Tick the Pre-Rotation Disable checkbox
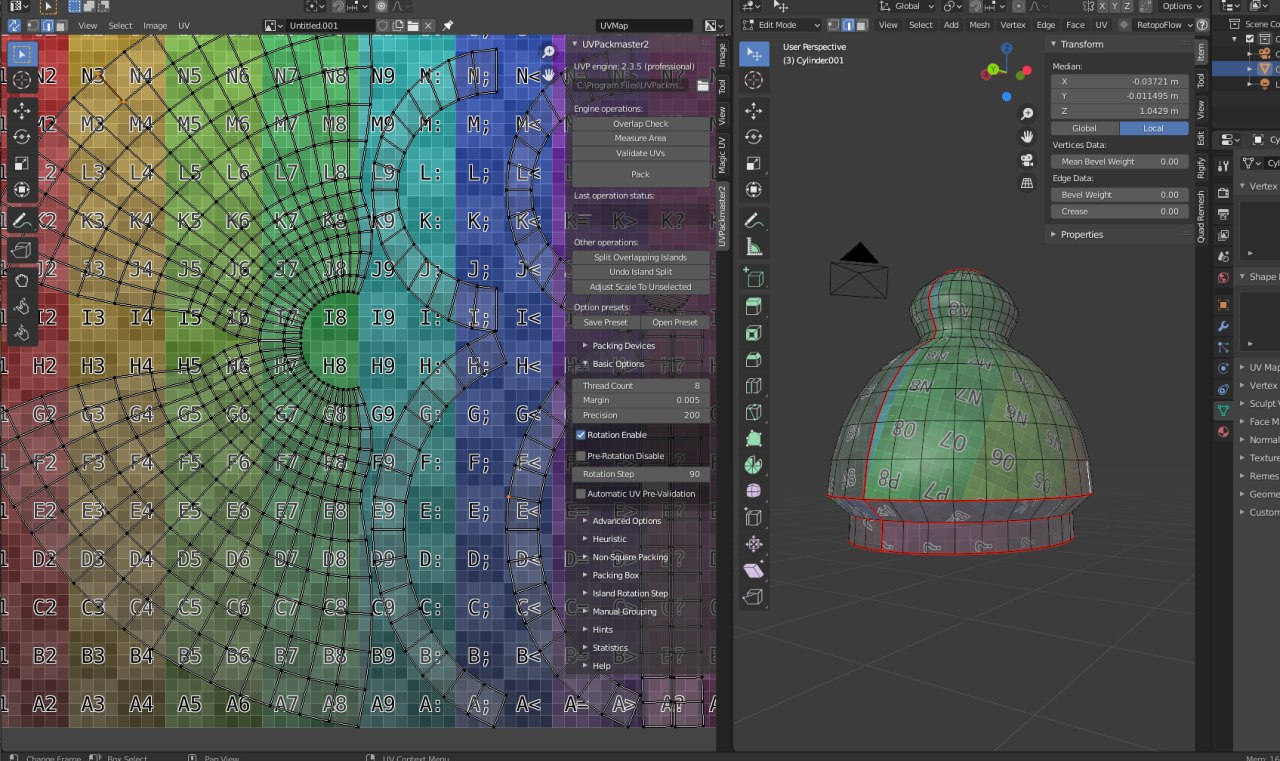This screenshot has width=1280, height=761. coord(581,456)
